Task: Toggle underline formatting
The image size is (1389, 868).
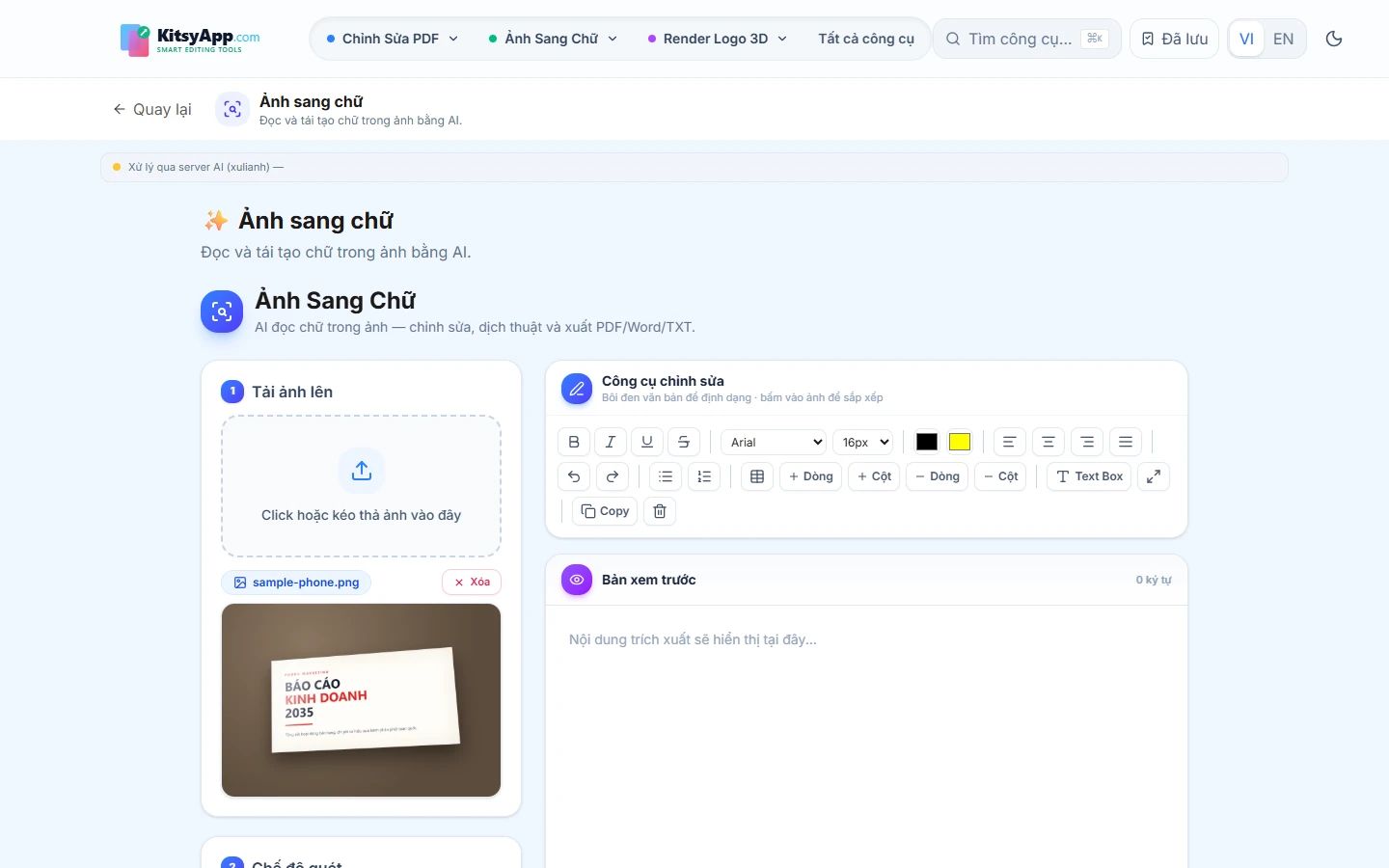Action: [x=647, y=442]
